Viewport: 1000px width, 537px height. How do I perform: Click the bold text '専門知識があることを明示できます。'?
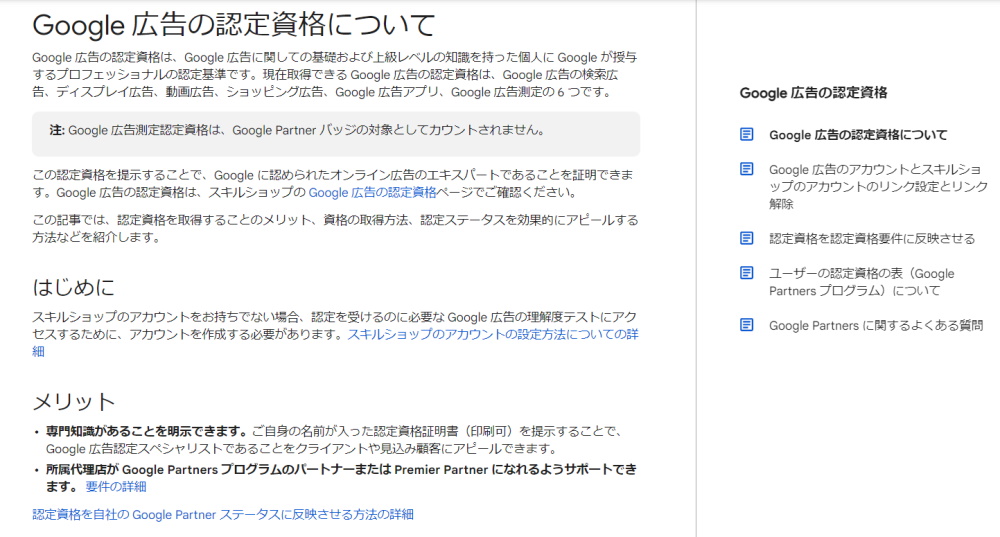pos(147,431)
